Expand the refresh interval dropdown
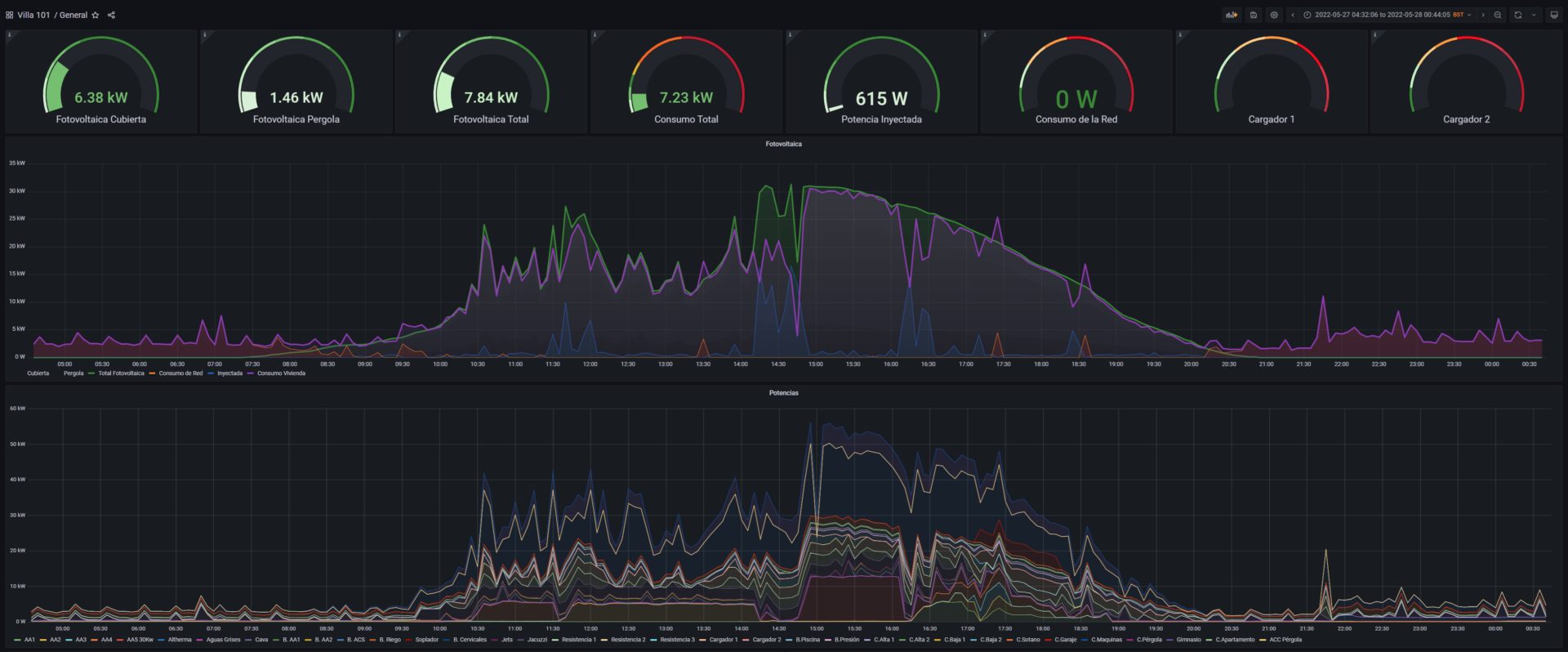1568x652 pixels. click(1534, 15)
